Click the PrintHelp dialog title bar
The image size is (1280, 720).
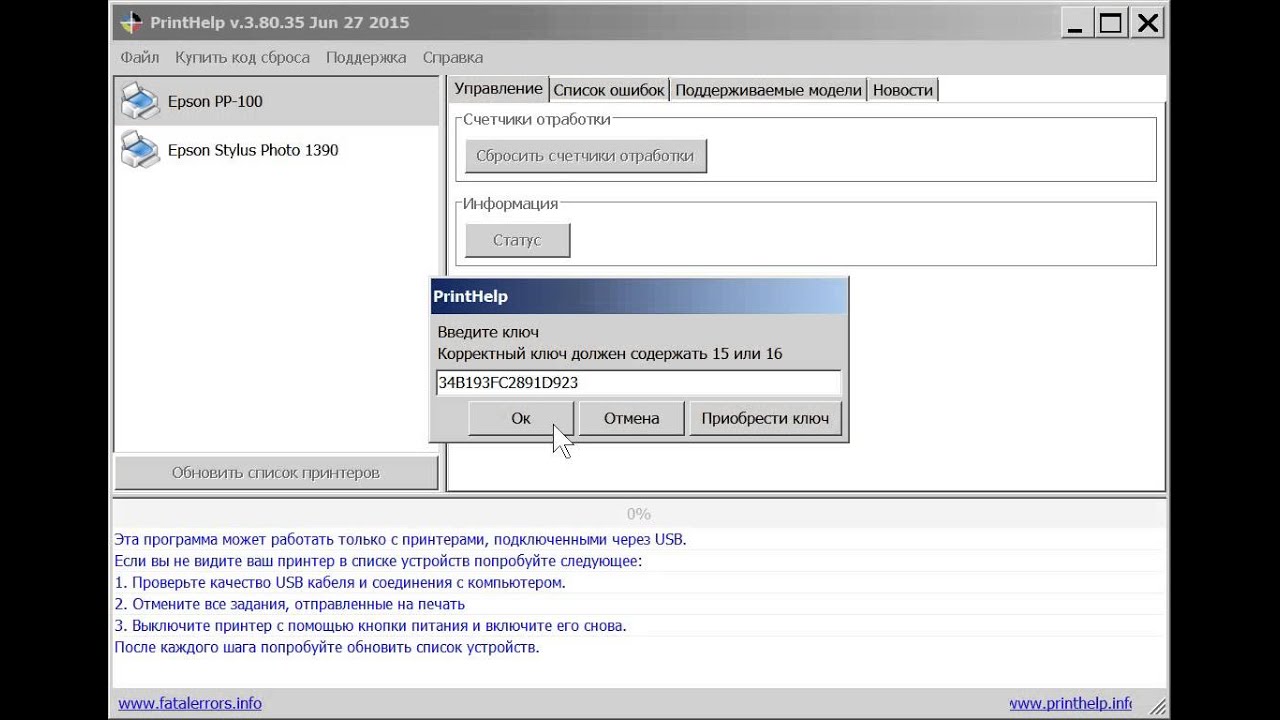click(x=638, y=297)
